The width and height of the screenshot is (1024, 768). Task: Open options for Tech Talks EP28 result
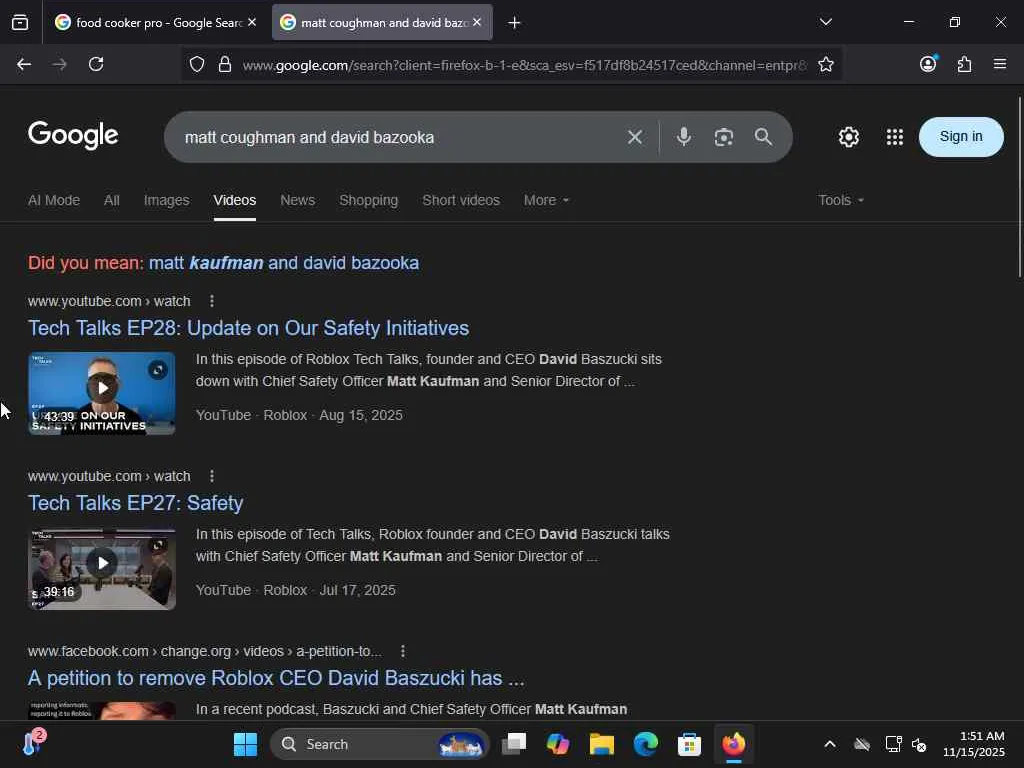coord(212,301)
